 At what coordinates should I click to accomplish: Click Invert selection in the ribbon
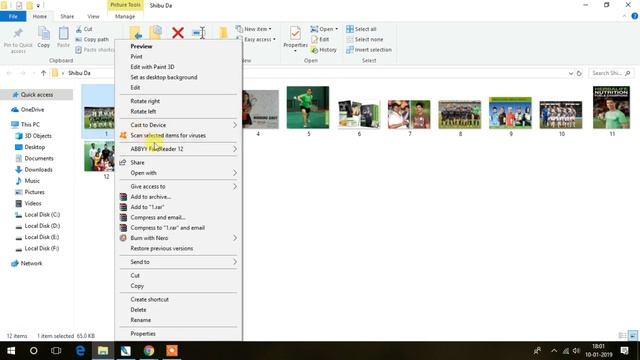tap(369, 50)
